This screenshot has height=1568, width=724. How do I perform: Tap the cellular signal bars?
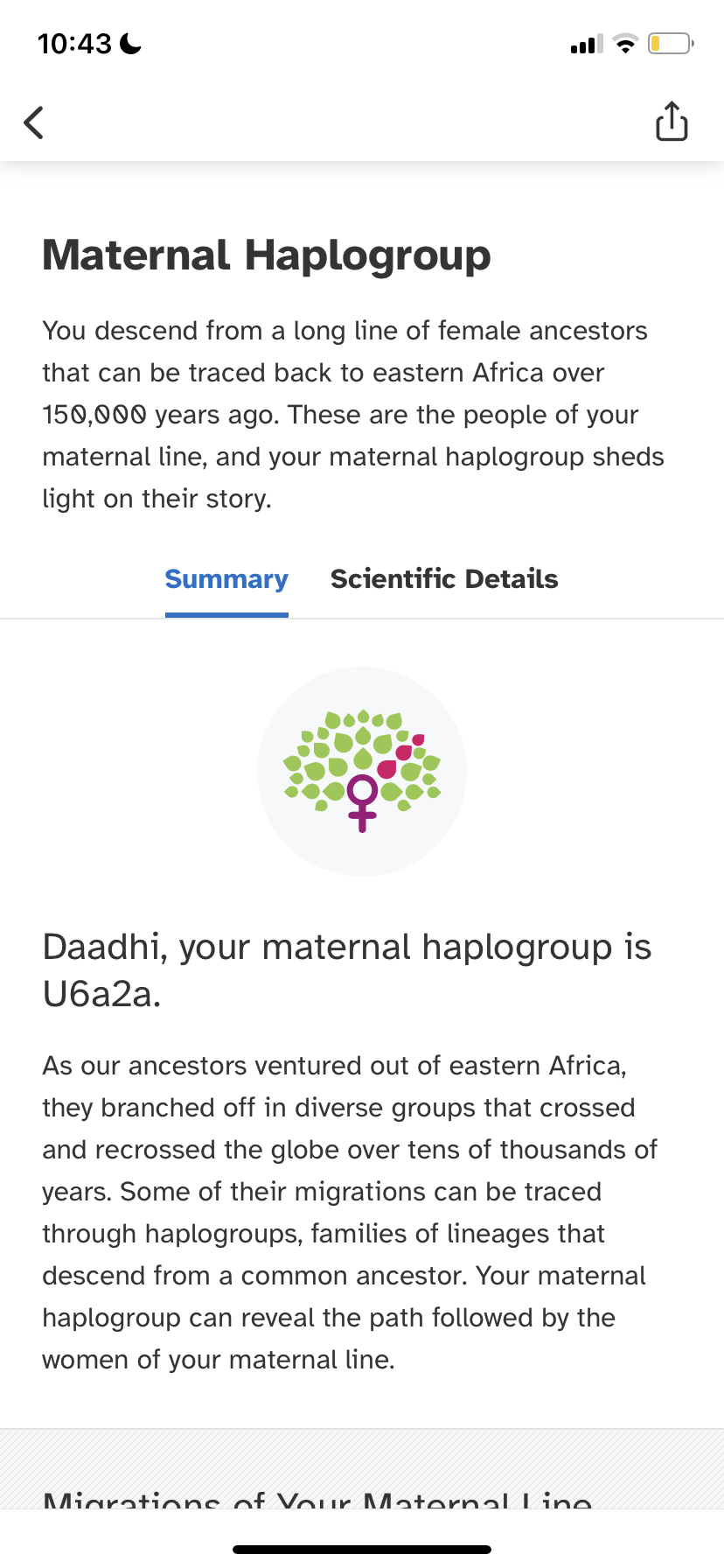click(587, 44)
